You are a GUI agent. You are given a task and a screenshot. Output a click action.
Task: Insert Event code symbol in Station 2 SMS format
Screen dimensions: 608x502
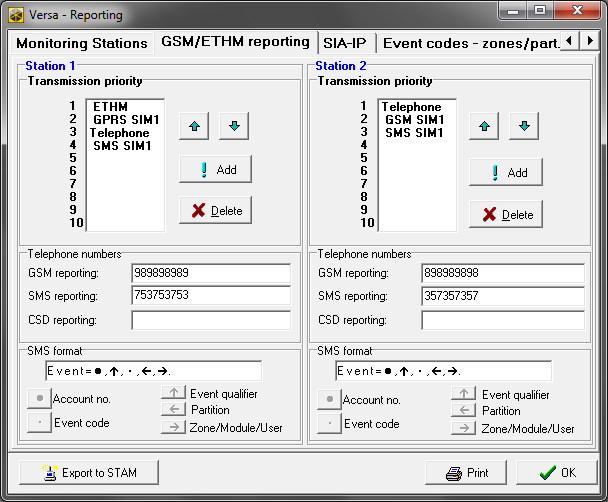(x=330, y=423)
